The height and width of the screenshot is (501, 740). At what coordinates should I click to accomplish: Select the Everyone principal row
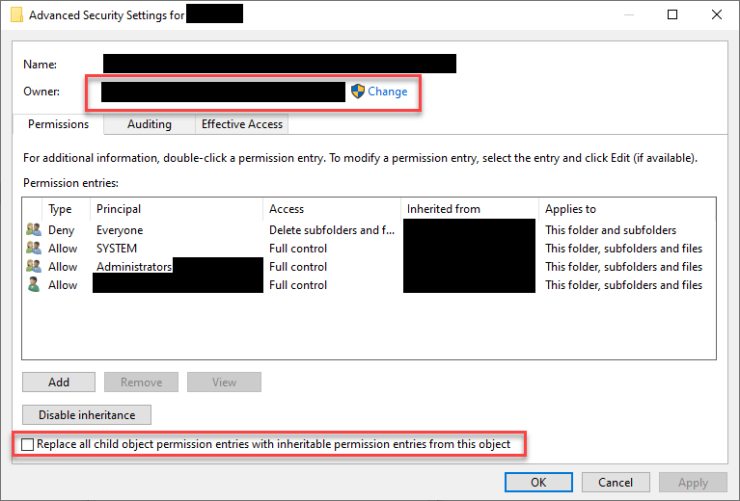tap(119, 230)
